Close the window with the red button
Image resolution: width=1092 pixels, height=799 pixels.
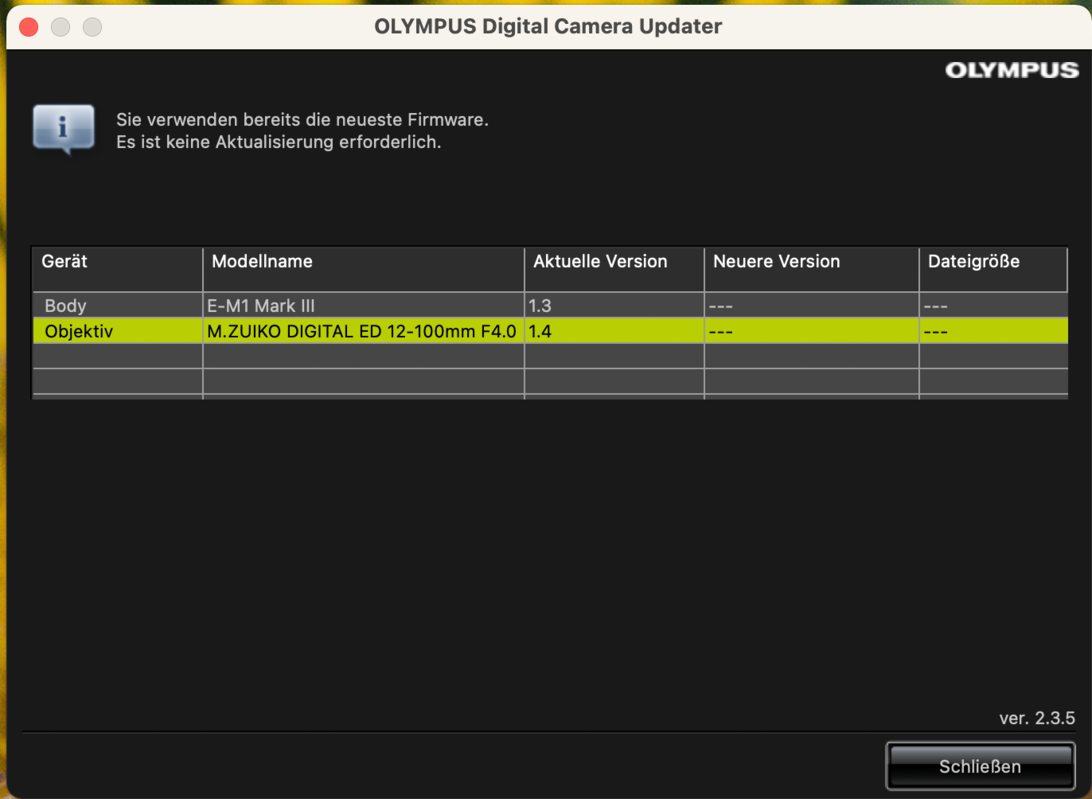29,27
